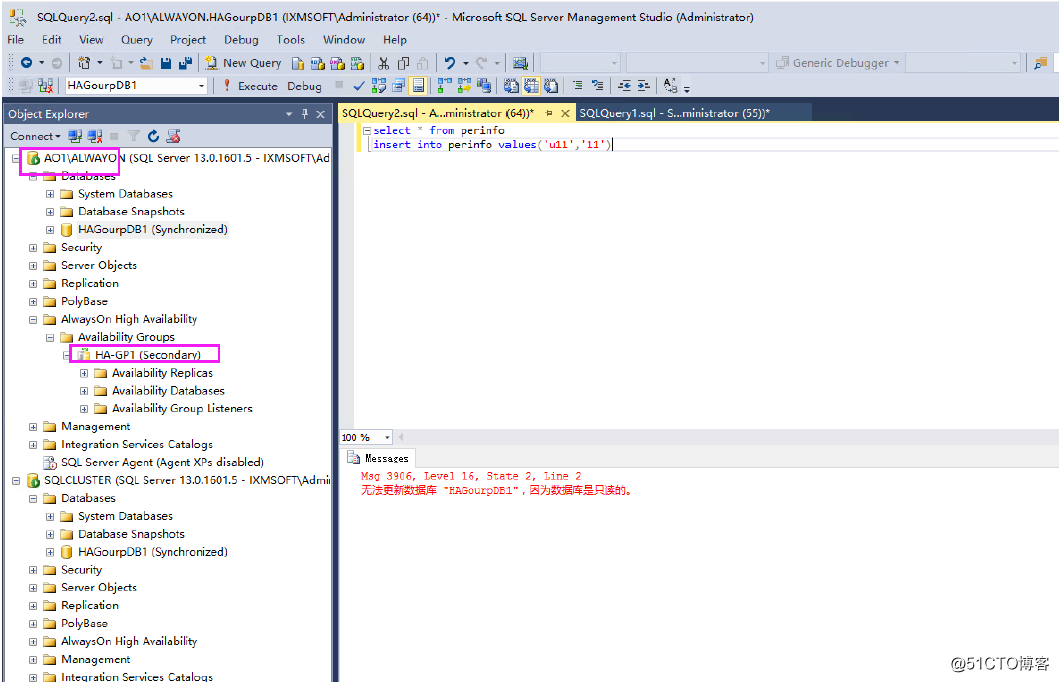
Task: Click the Debug button
Action: 304,86
